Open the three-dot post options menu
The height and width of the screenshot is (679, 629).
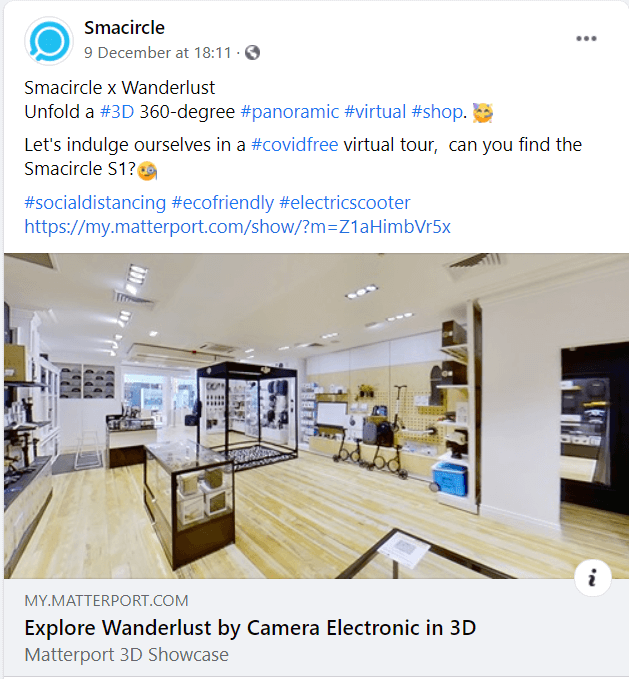pos(586,39)
